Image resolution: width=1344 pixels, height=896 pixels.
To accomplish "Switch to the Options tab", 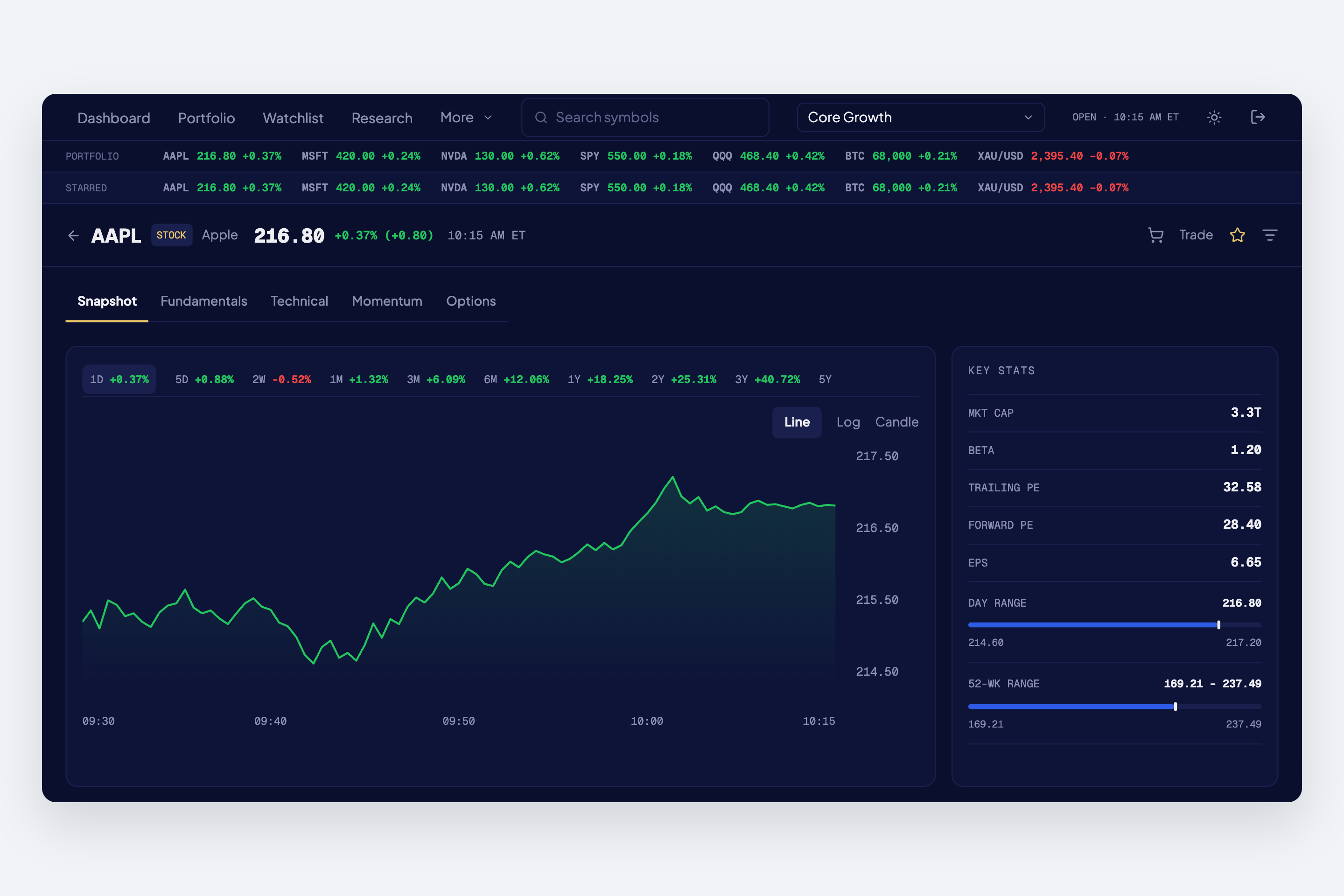I will point(471,301).
